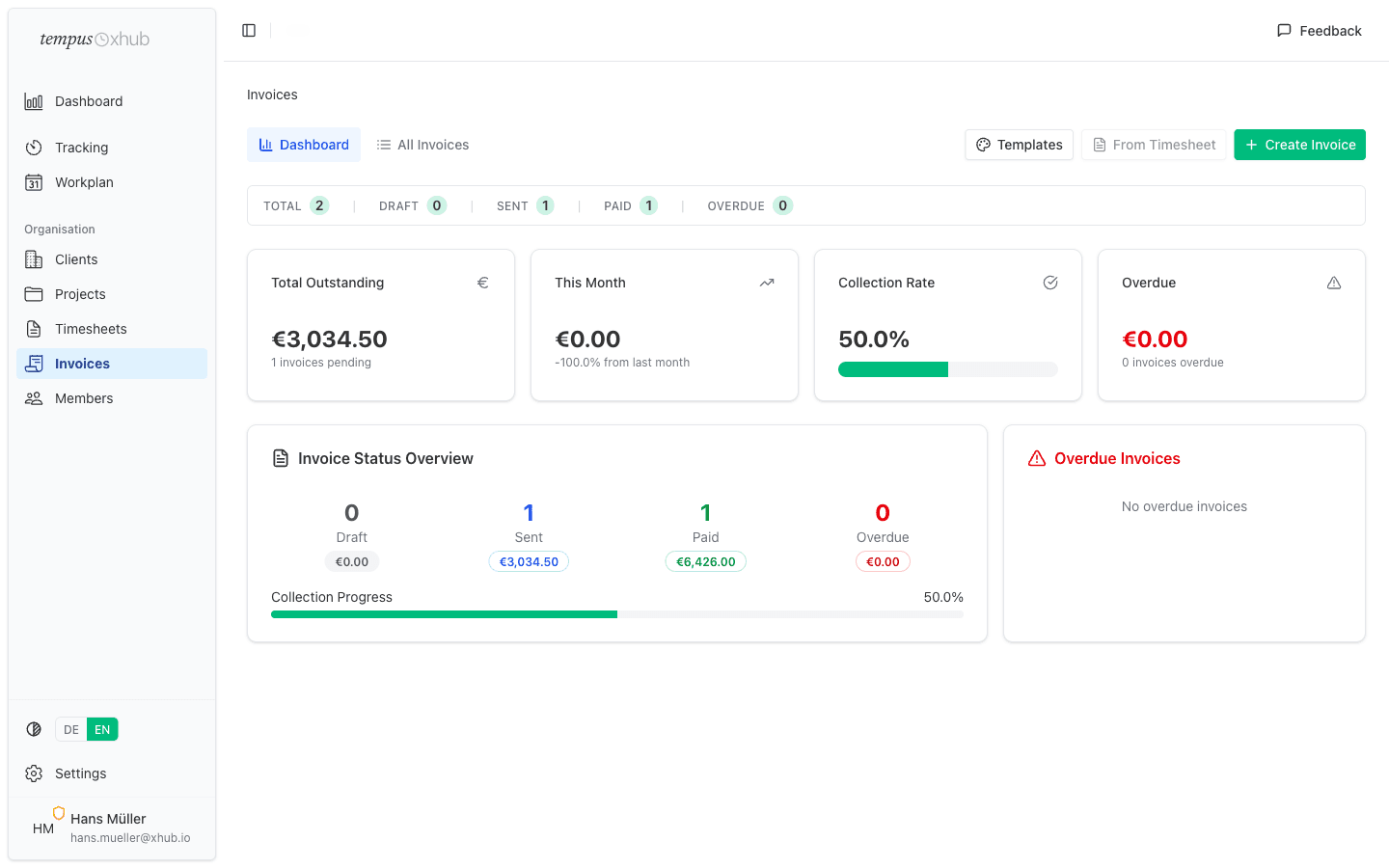This screenshot has height=868, width=1389.
Task: Select the Tracking clock icon in sidebar
Action: coord(34,147)
